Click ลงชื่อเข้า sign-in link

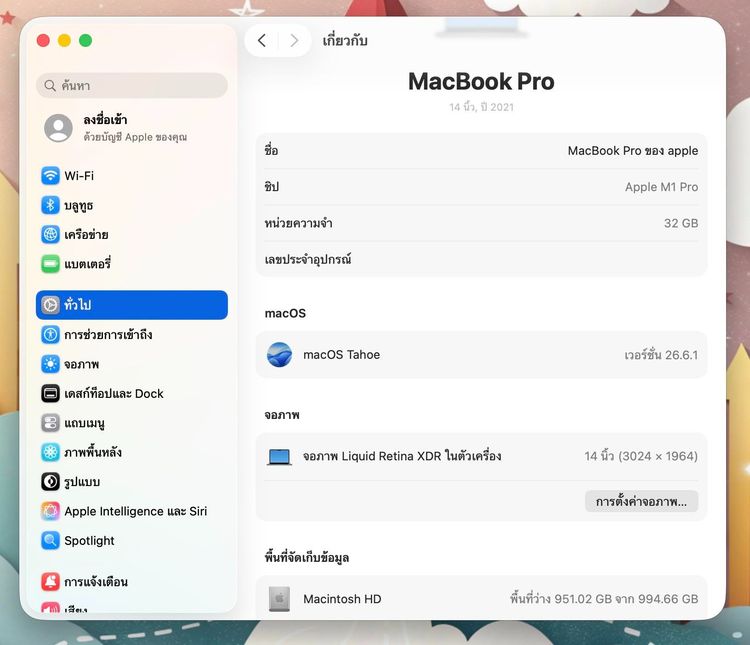pos(105,120)
